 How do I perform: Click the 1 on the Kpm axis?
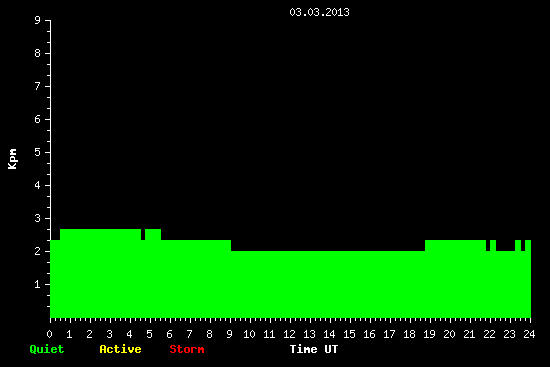point(38,284)
